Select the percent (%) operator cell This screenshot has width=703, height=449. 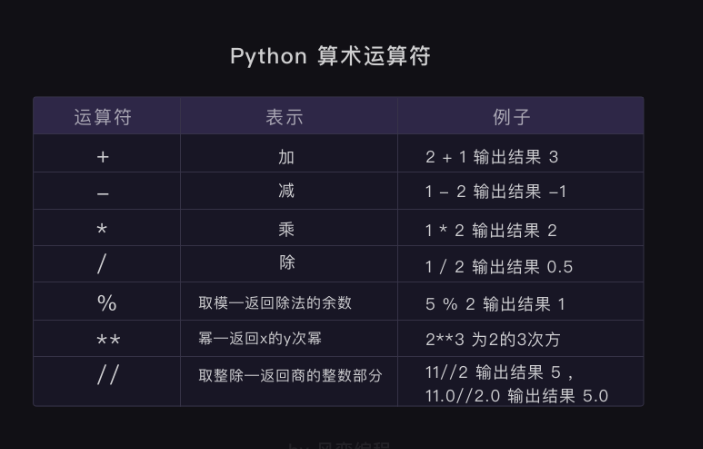coord(106,303)
